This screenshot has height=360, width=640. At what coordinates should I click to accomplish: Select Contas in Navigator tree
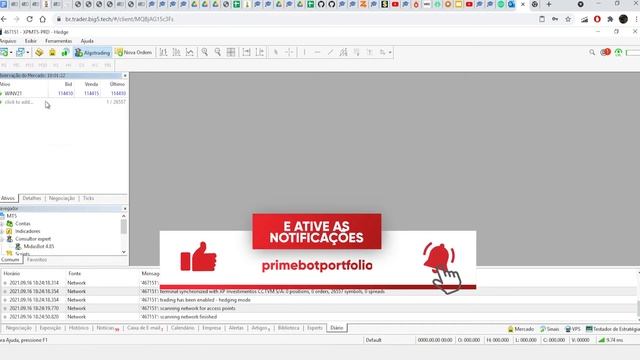23,224
